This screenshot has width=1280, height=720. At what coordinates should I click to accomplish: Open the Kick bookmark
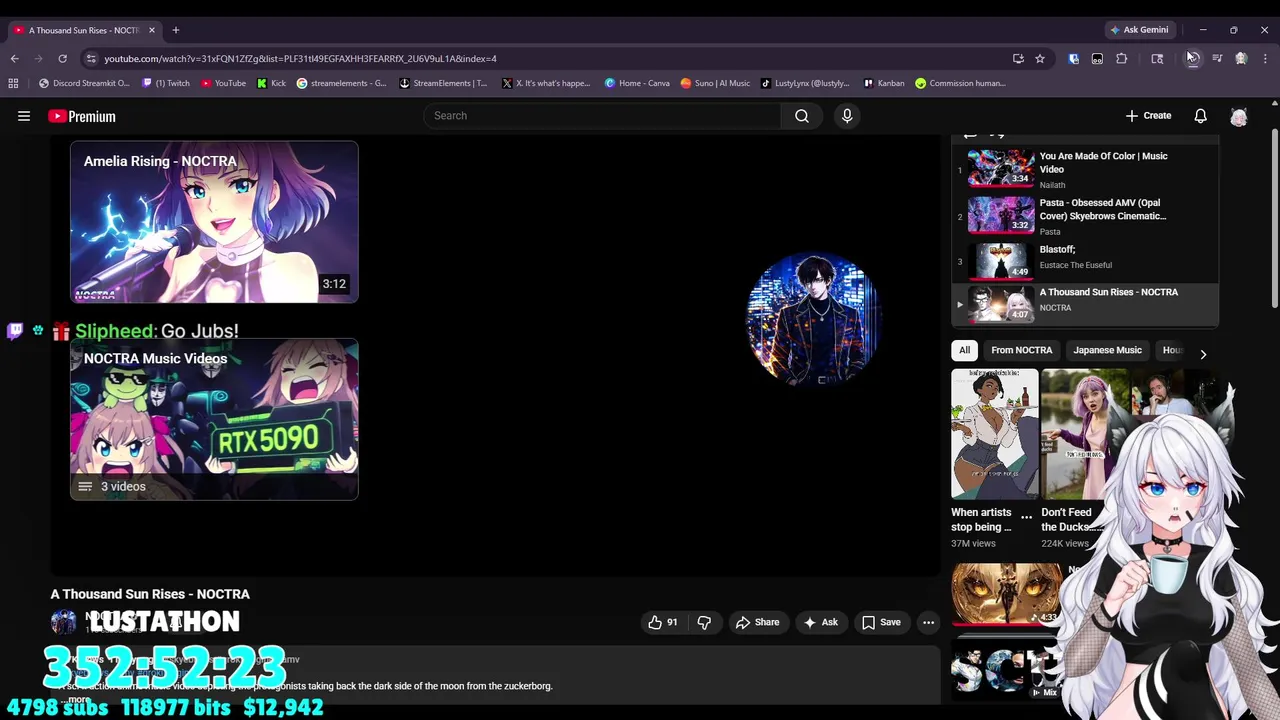(271, 83)
